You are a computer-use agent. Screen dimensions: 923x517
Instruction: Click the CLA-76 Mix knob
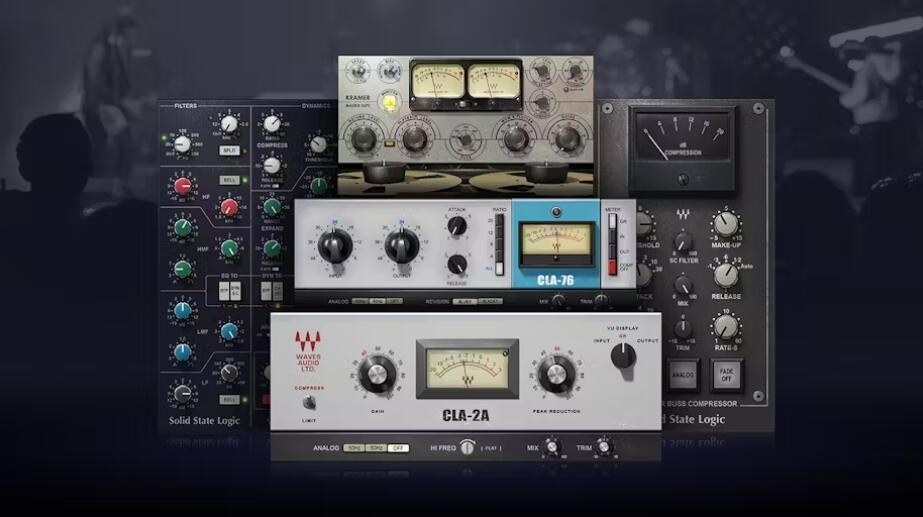(x=558, y=301)
